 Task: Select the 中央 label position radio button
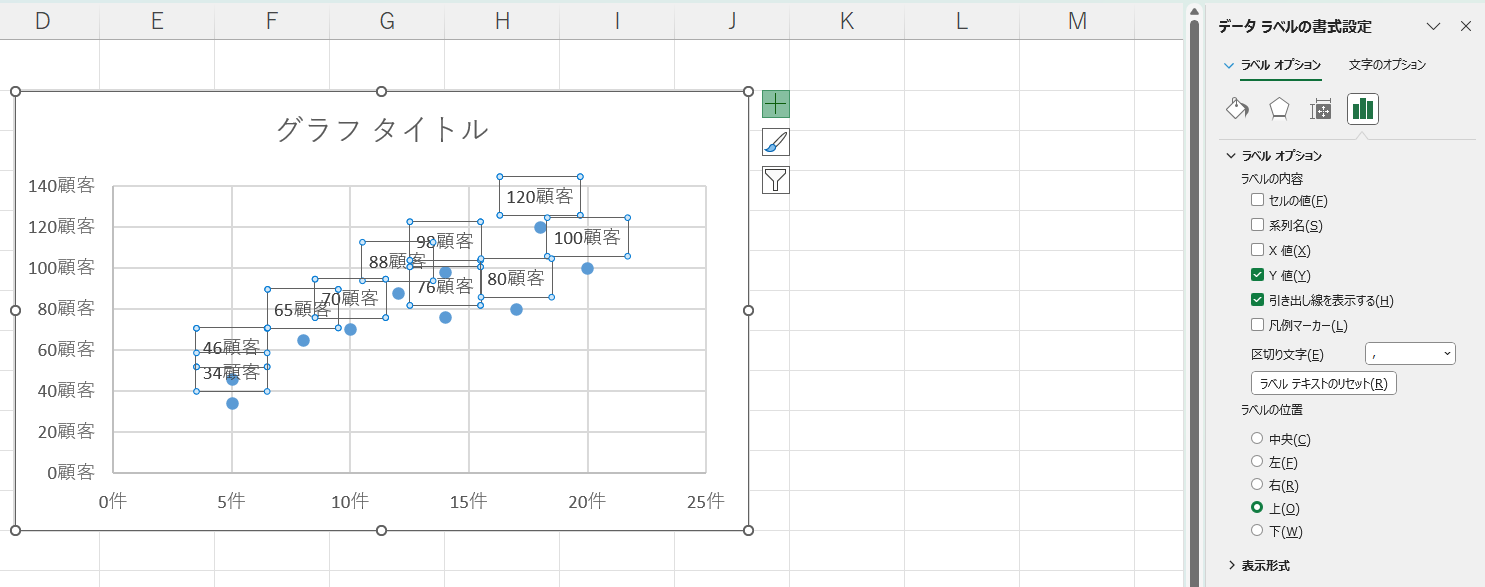click(1257, 439)
